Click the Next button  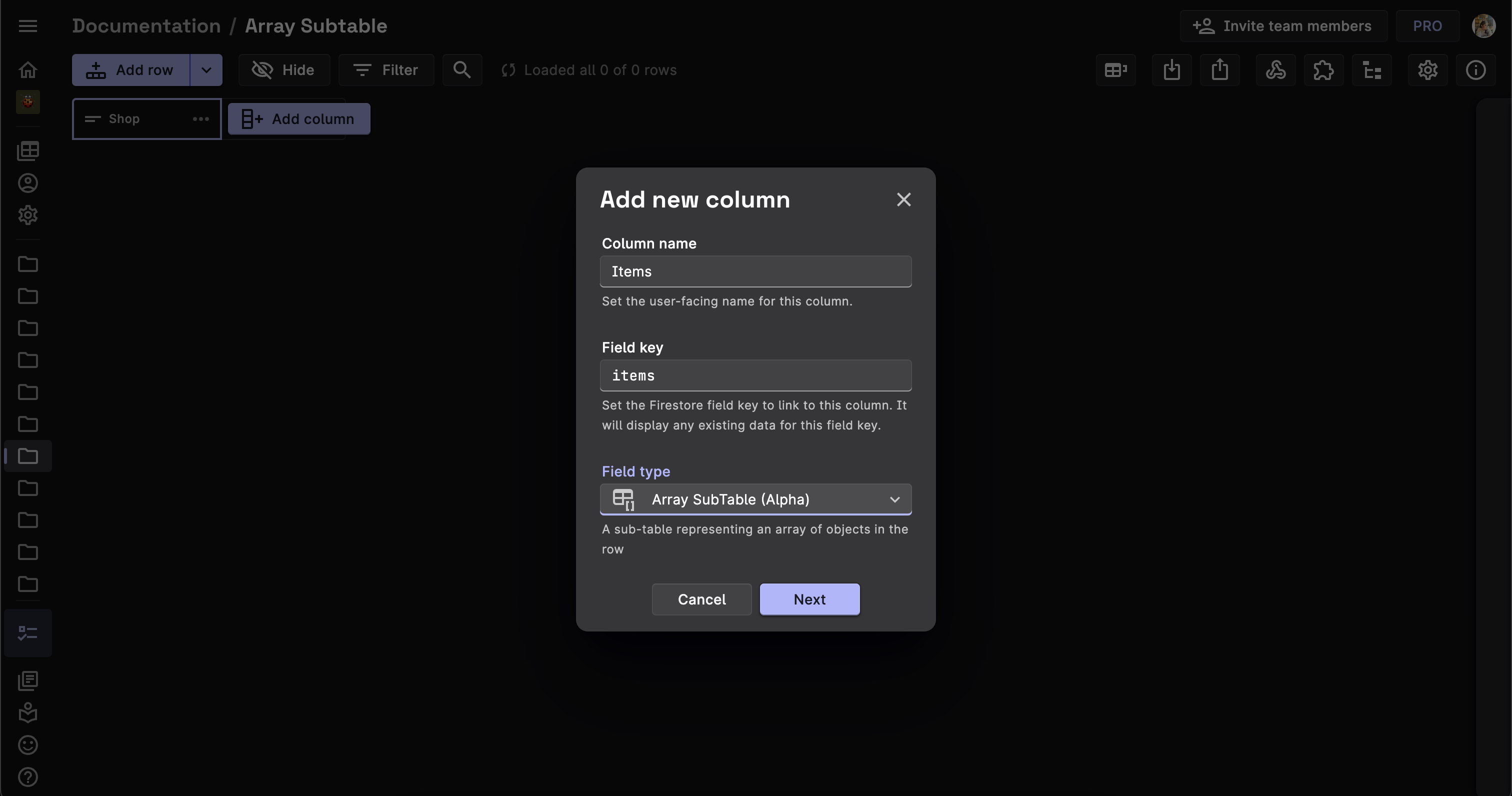(x=809, y=599)
